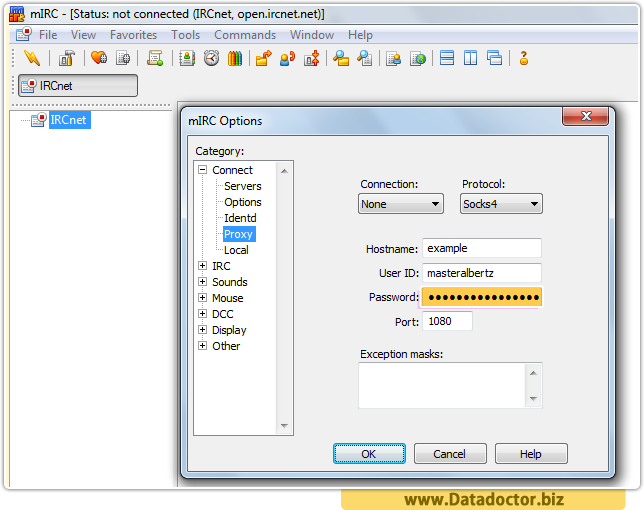Select Identd in the category tree
The height and width of the screenshot is (510, 644).
(x=240, y=218)
